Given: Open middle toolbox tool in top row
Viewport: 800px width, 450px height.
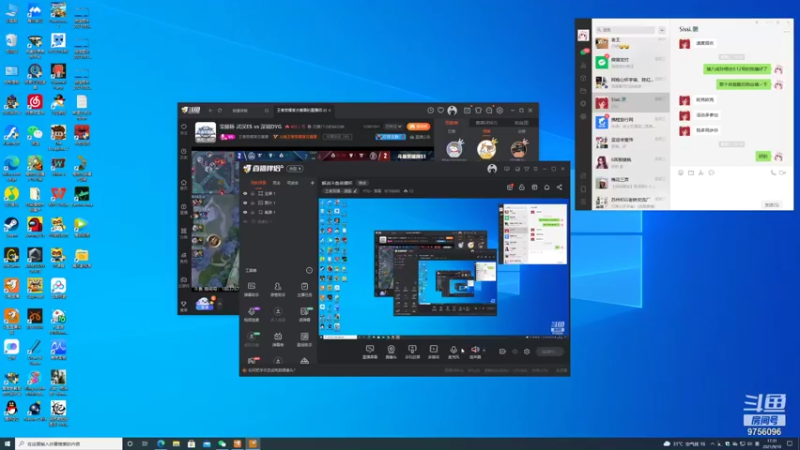Looking at the screenshot, I should click(x=278, y=289).
